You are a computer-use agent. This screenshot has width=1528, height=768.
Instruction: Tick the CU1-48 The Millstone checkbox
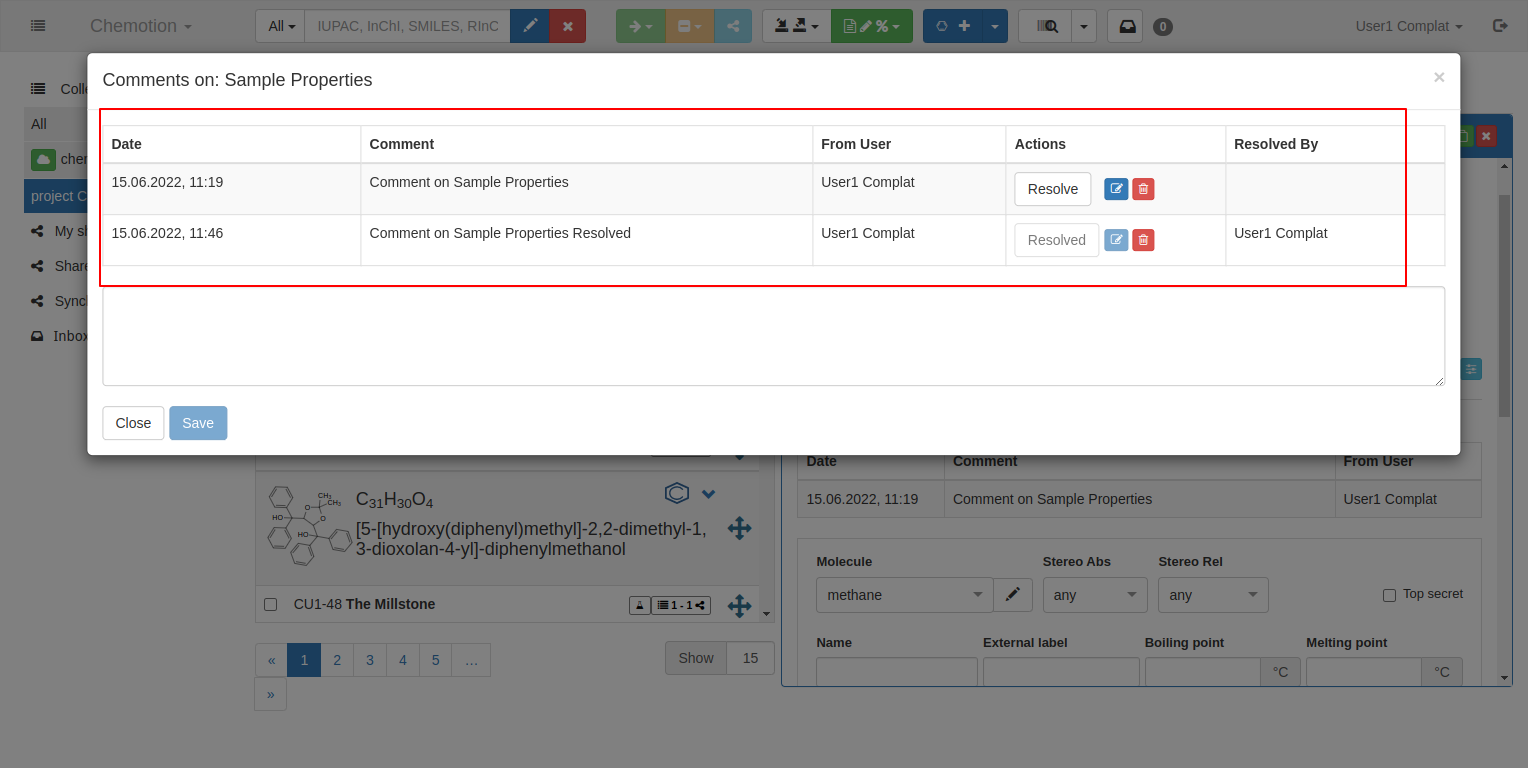tap(270, 605)
